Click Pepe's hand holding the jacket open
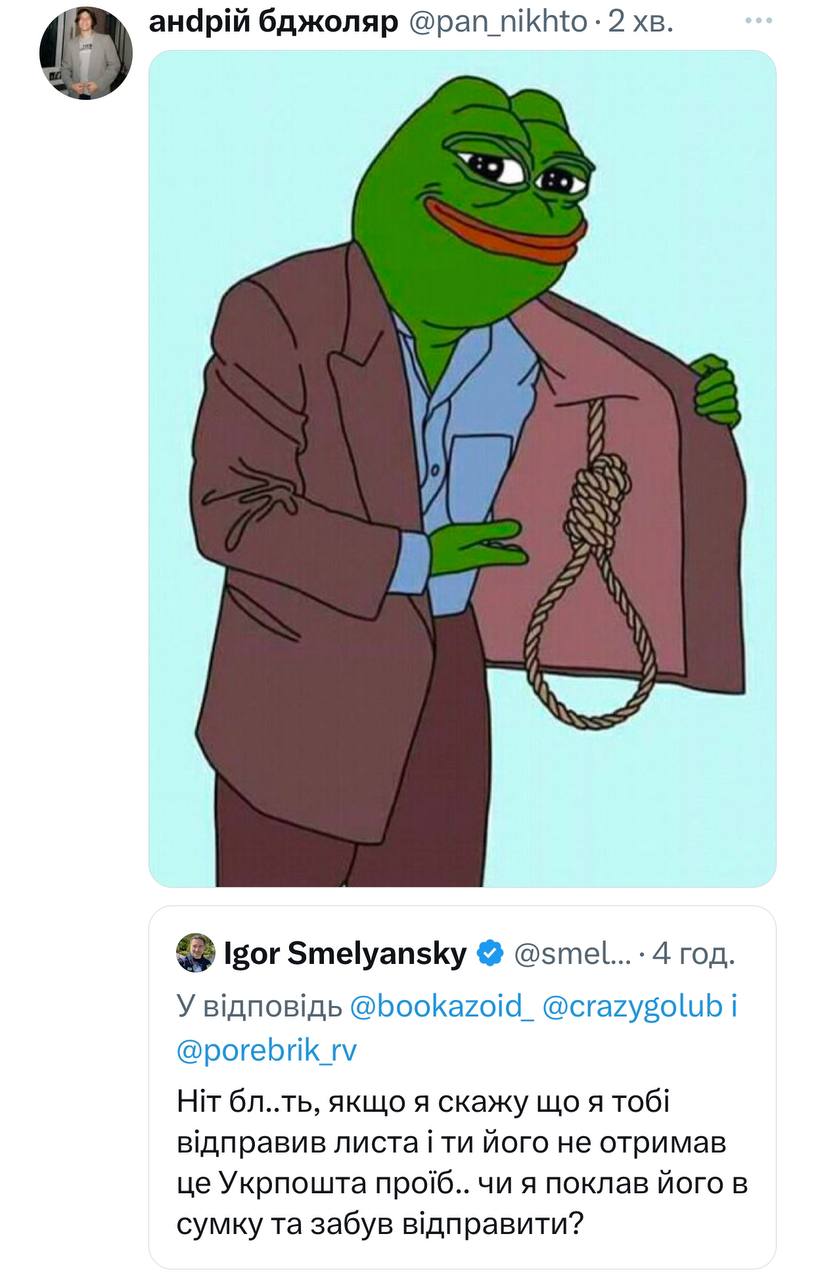This screenshot has width=816, height=1280. (715, 390)
